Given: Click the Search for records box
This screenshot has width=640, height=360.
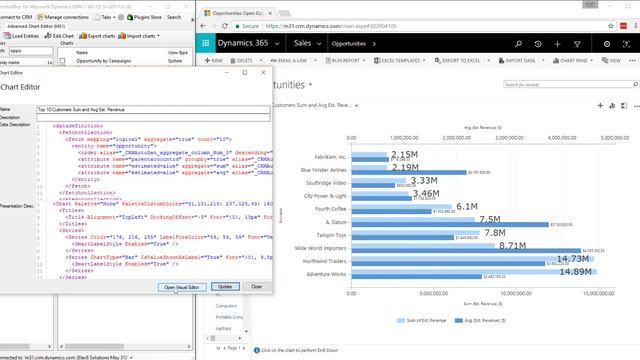Looking at the screenshot, I should point(571,84).
